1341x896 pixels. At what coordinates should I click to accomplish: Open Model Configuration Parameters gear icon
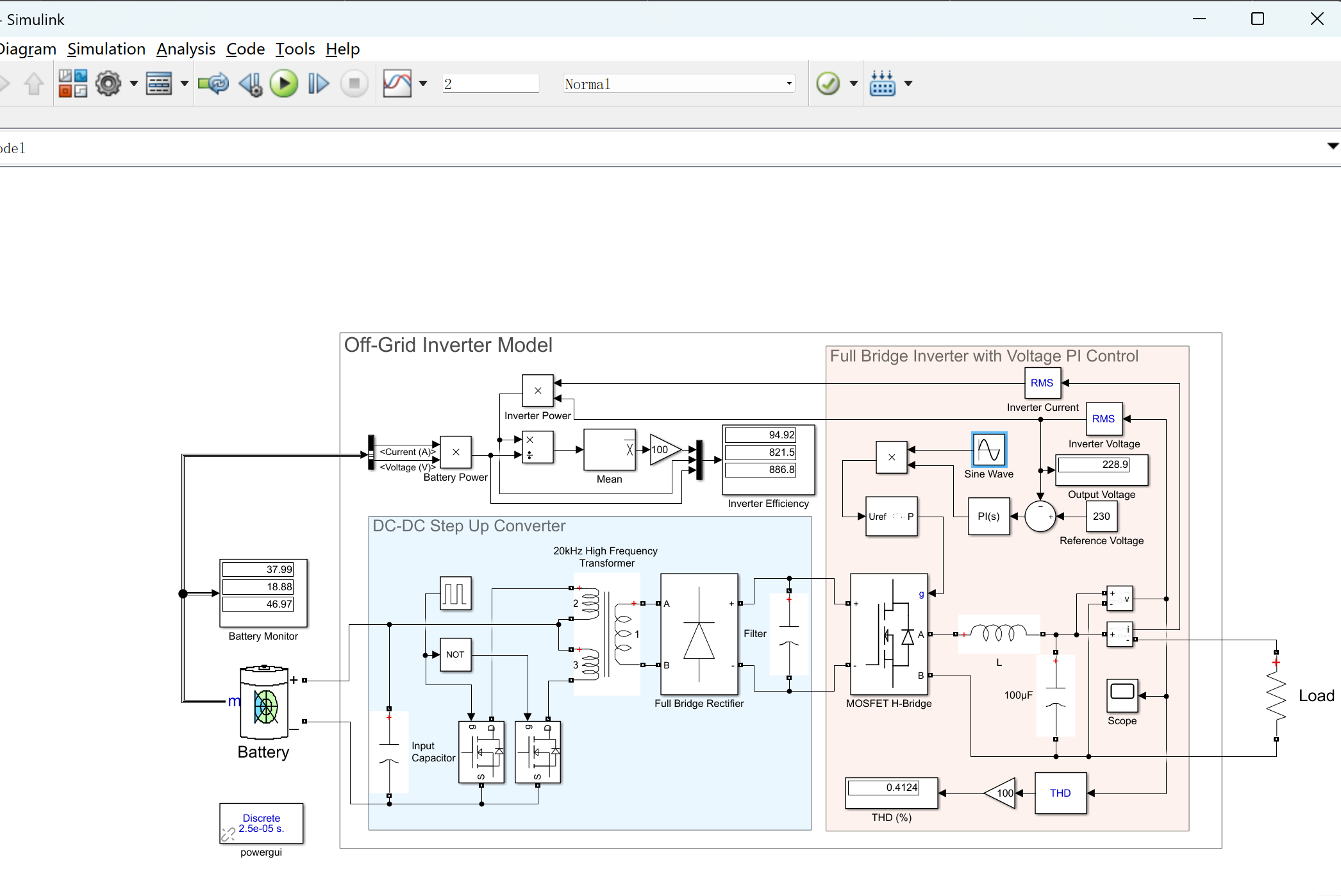[x=108, y=84]
